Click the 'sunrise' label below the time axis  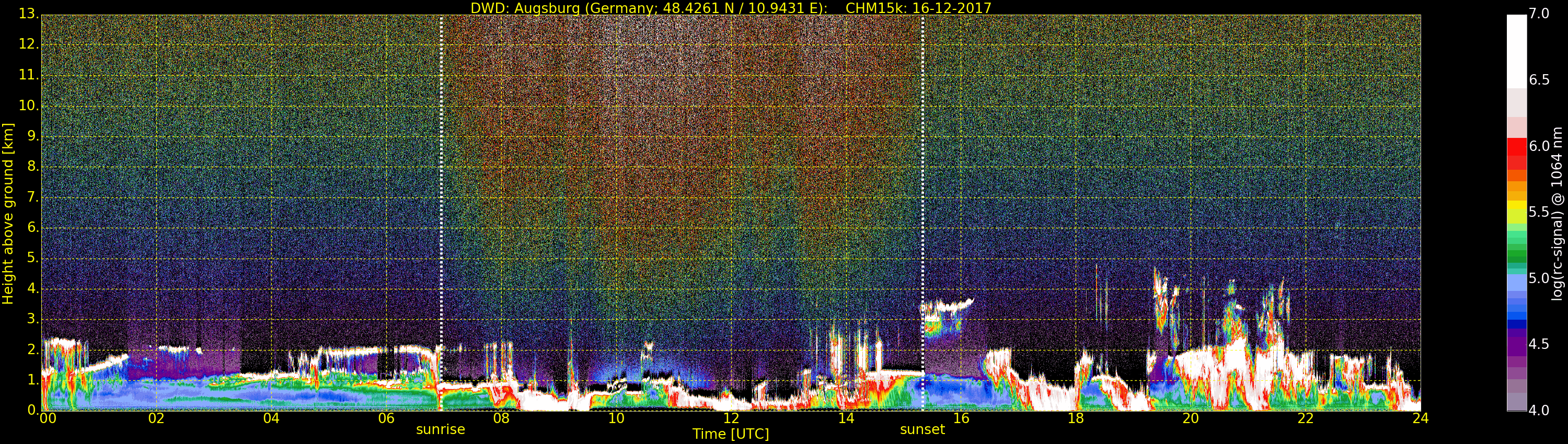click(441, 429)
